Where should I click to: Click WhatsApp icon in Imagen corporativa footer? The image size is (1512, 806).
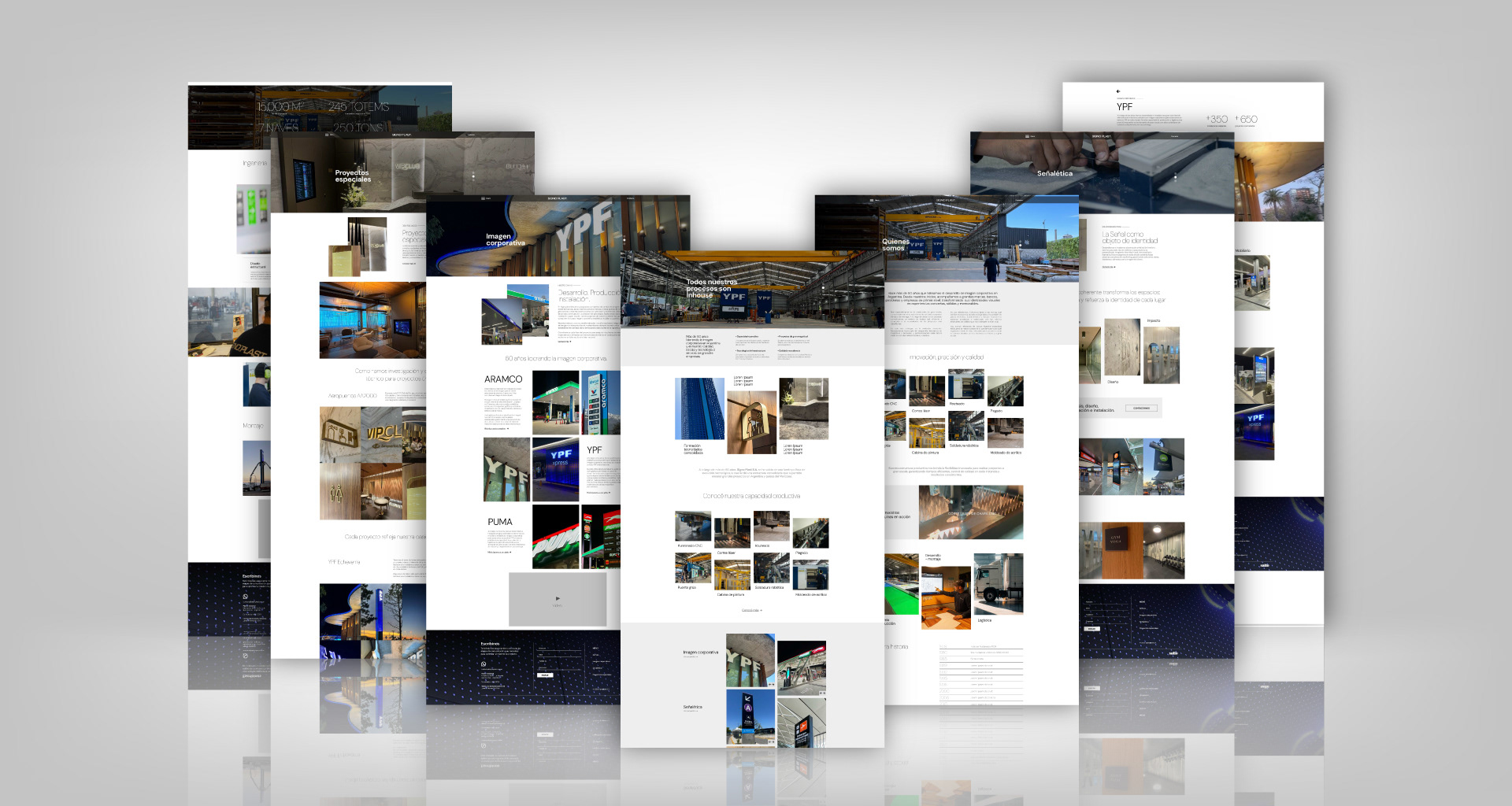(484, 664)
